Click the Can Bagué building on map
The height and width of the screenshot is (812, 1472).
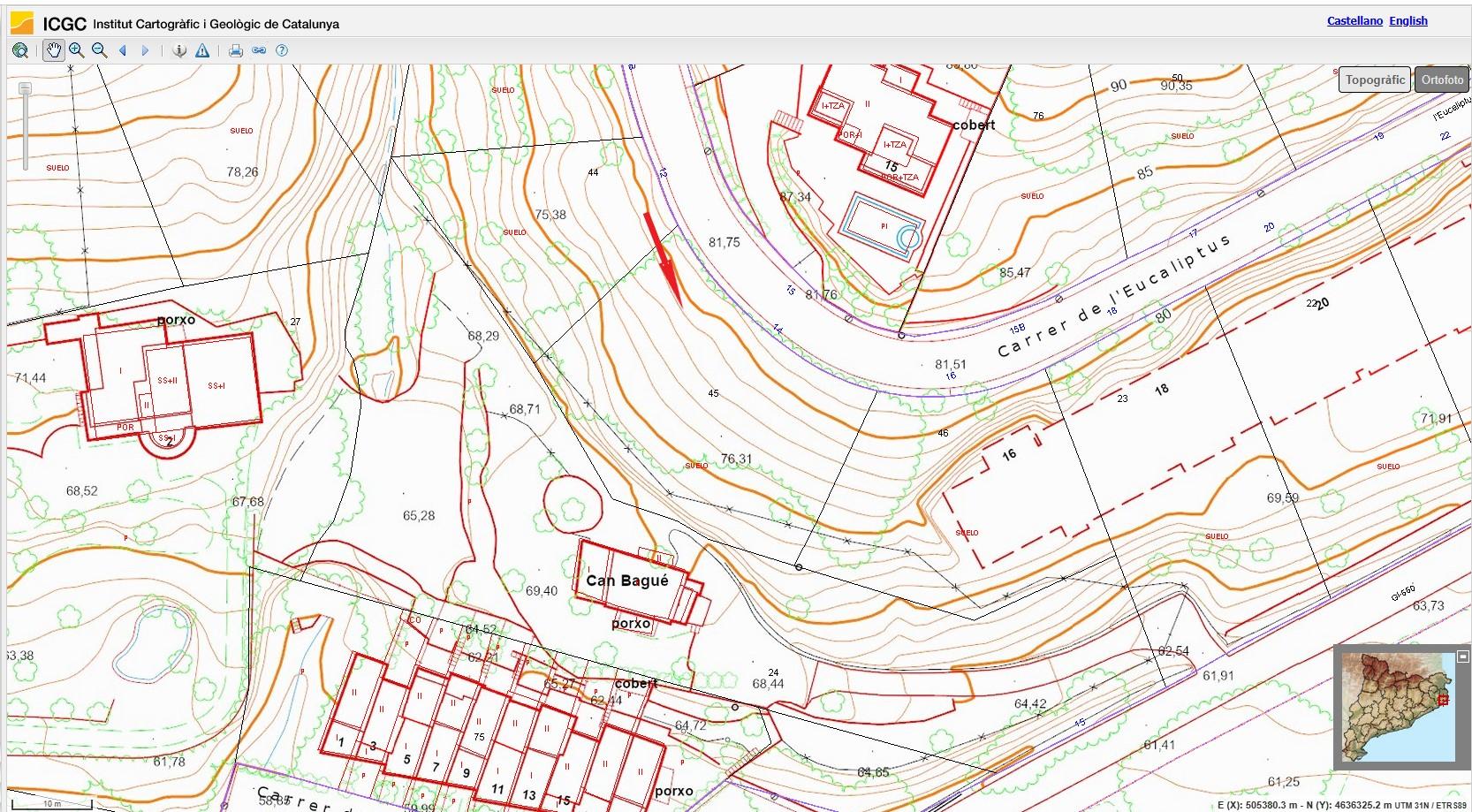627,581
